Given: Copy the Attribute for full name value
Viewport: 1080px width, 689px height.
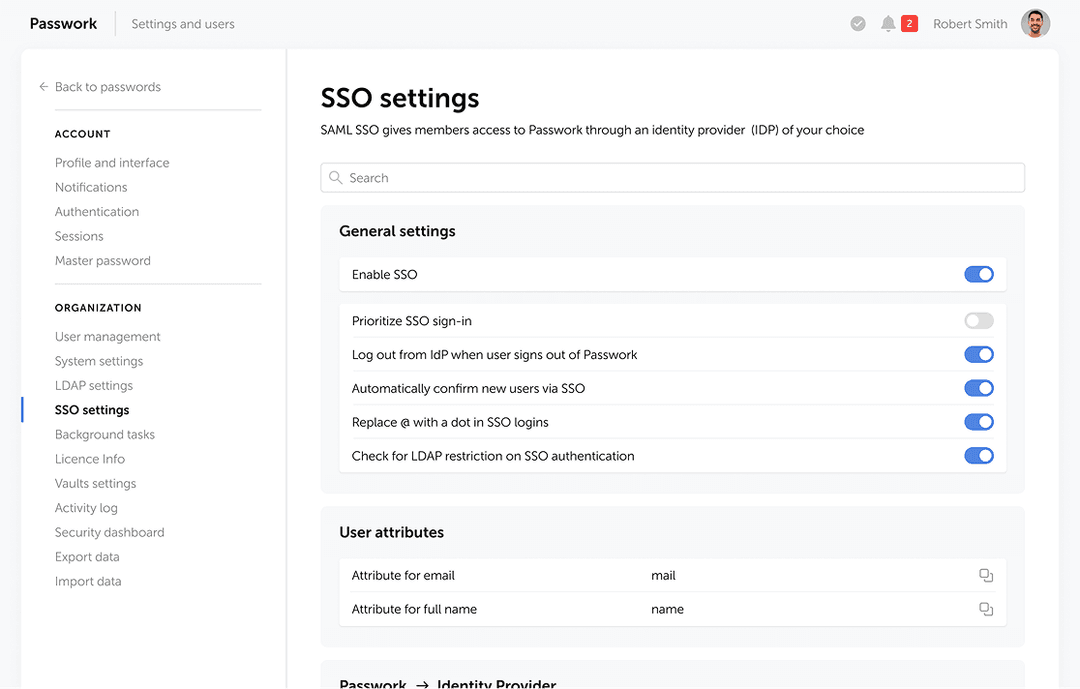Looking at the screenshot, I should pos(986,609).
